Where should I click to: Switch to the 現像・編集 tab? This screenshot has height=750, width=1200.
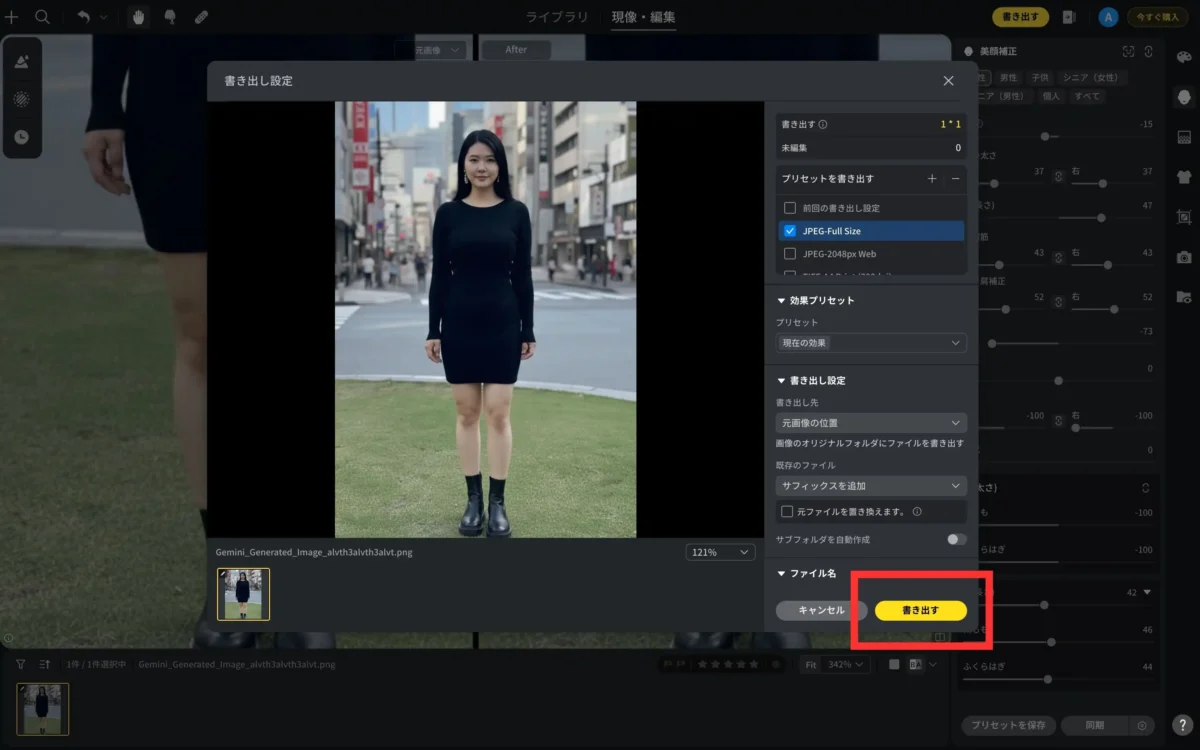pyautogui.click(x=644, y=17)
